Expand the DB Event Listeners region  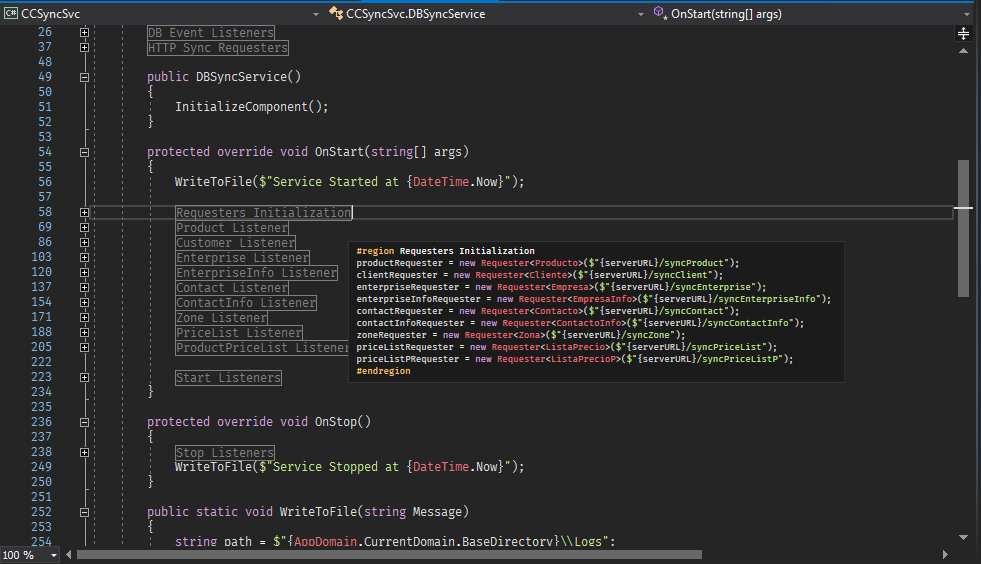[84, 33]
